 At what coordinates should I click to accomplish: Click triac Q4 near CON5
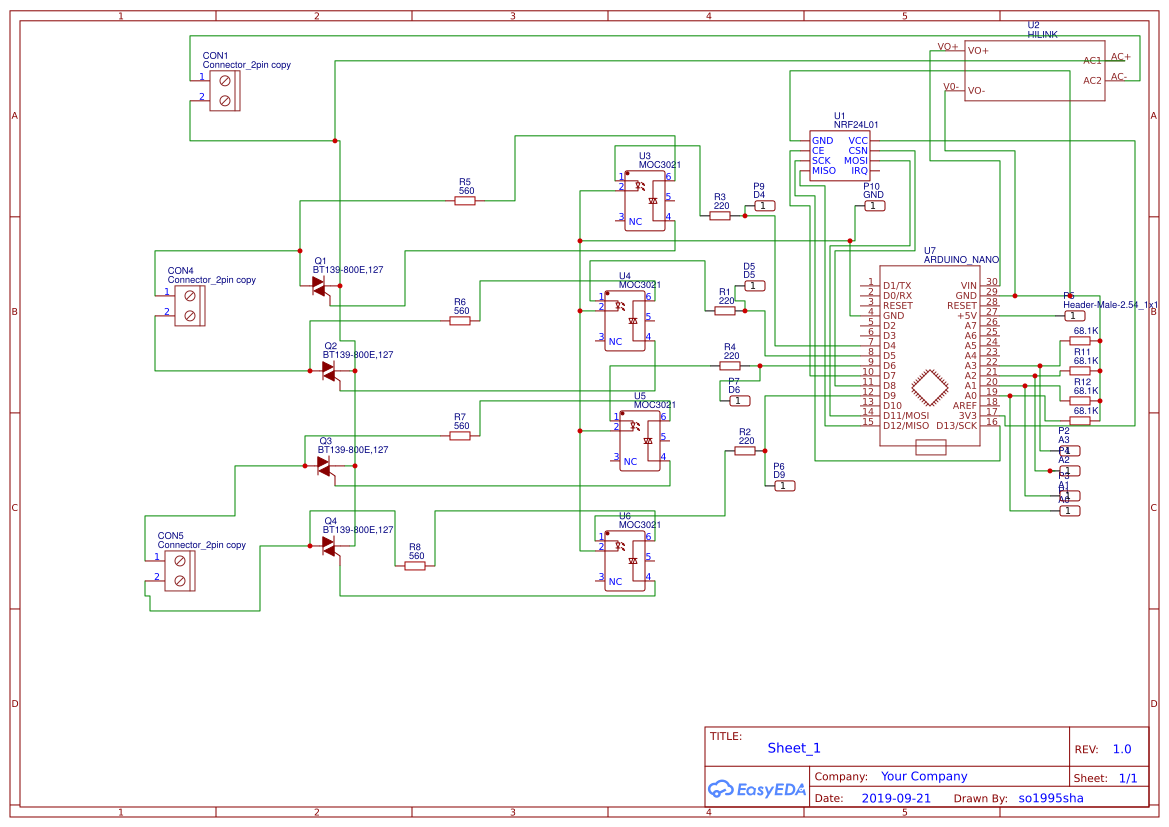pos(330,545)
